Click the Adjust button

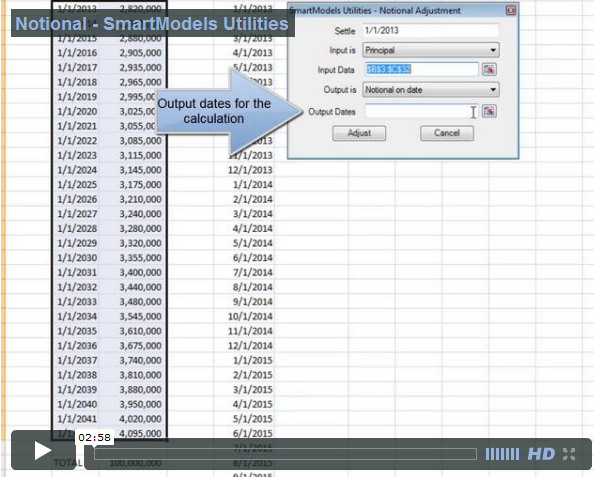[359, 133]
